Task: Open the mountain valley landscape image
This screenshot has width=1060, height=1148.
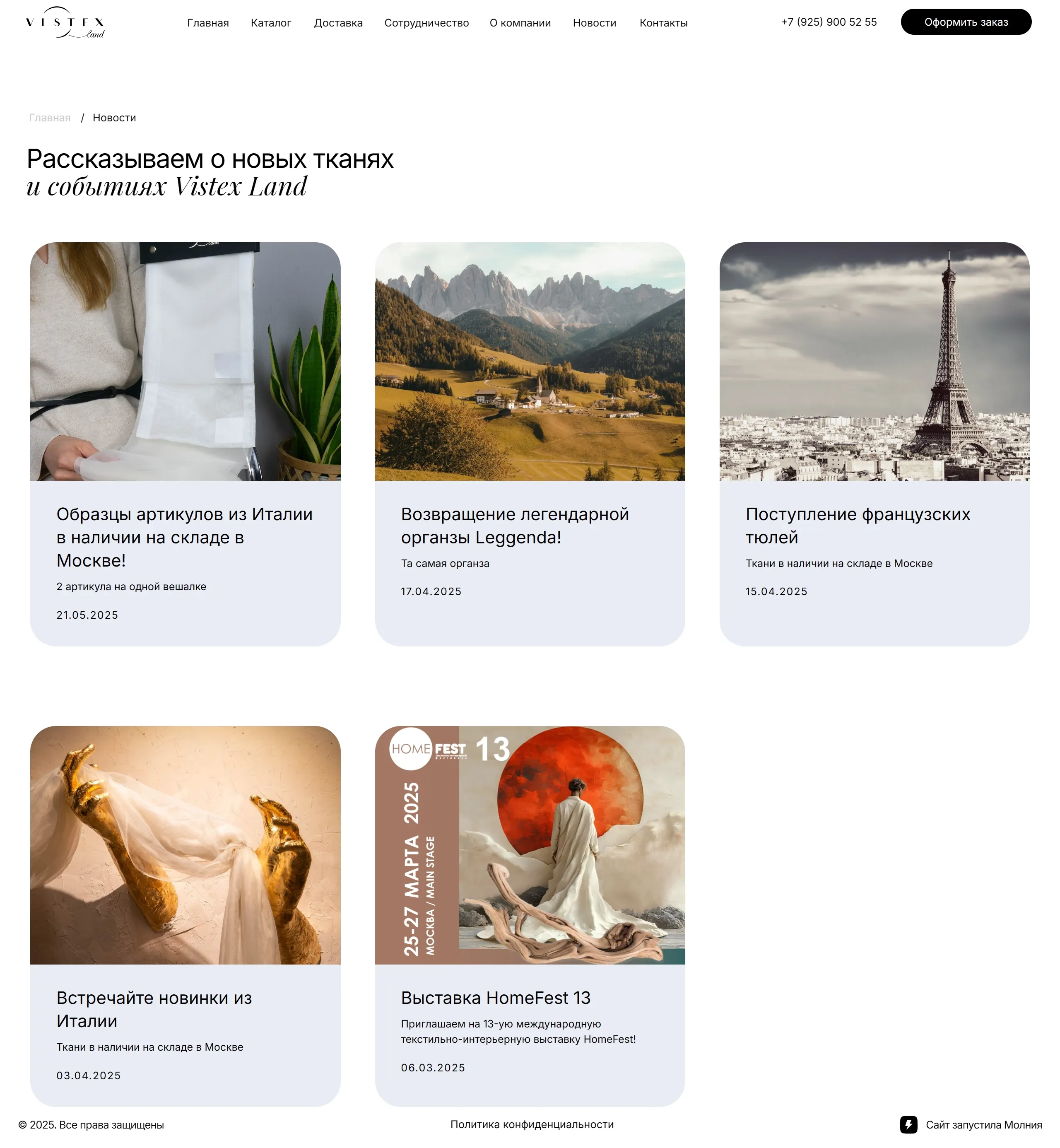Action: [530, 362]
